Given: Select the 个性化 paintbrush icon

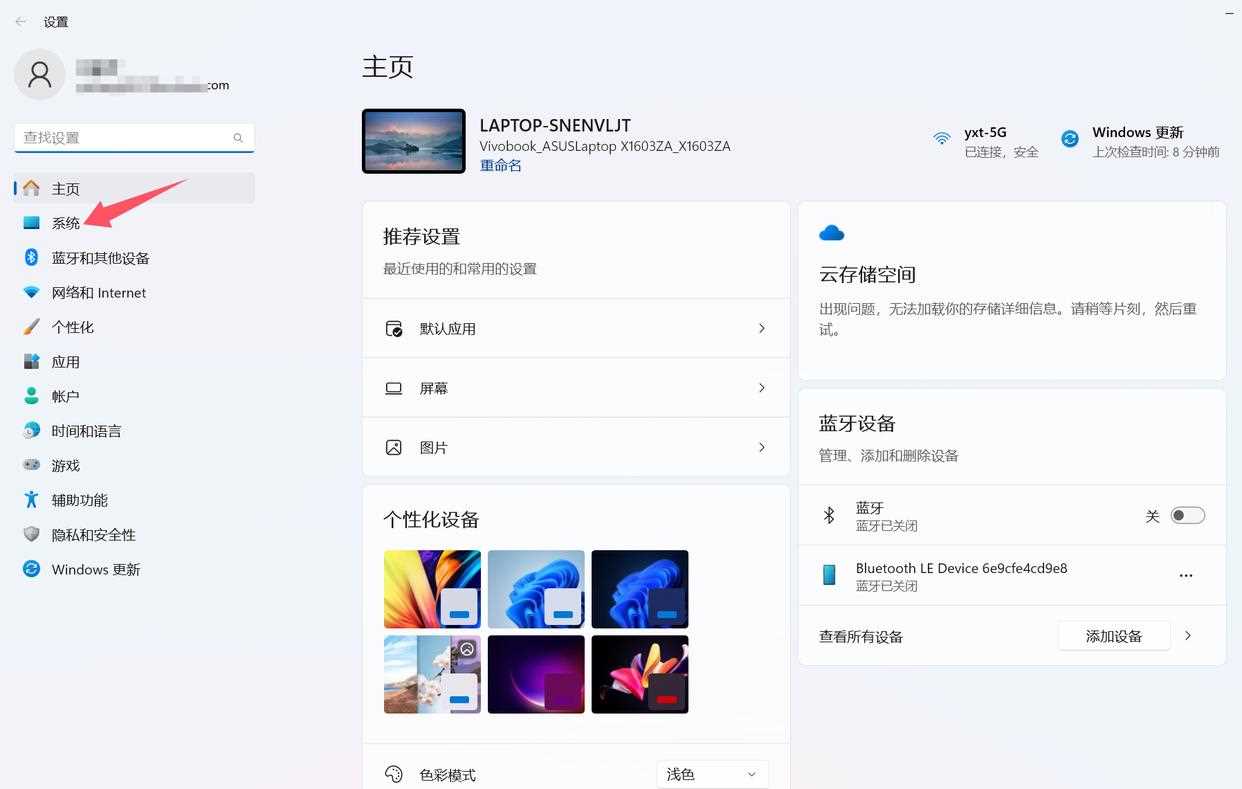Looking at the screenshot, I should click(30, 327).
